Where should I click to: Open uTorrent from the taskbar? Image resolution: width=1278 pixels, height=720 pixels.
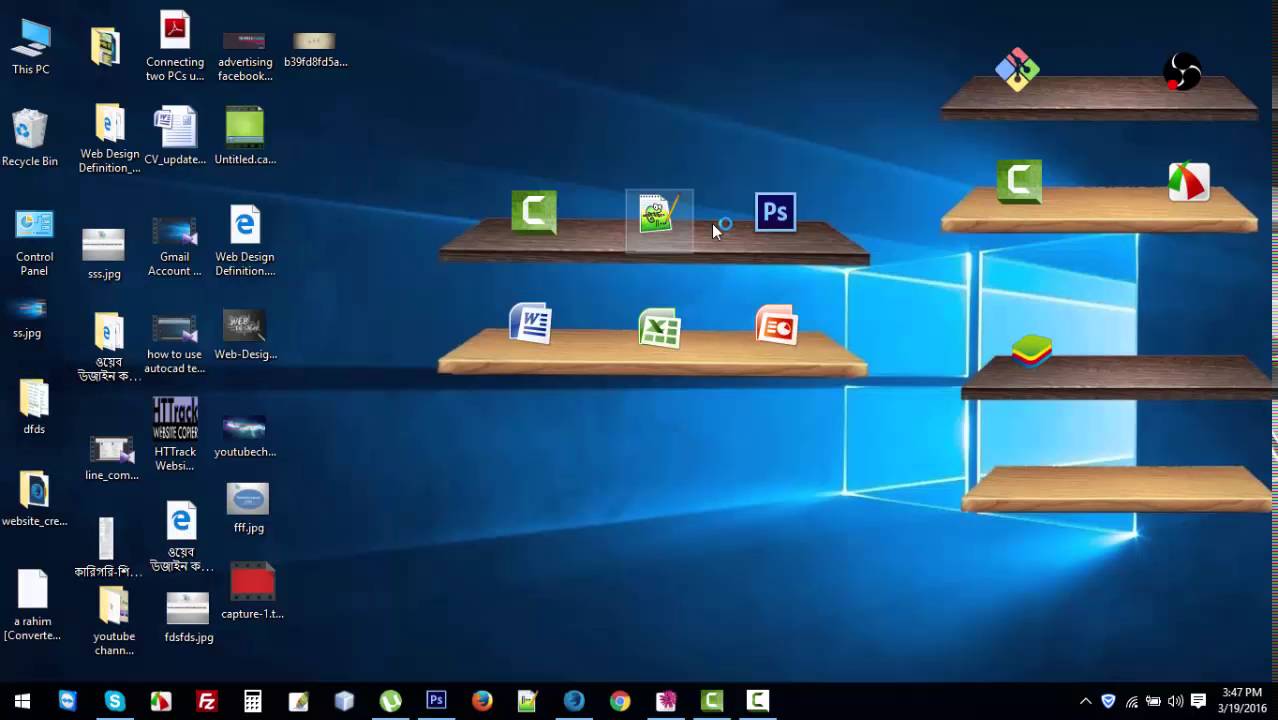[x=390, y=701]
